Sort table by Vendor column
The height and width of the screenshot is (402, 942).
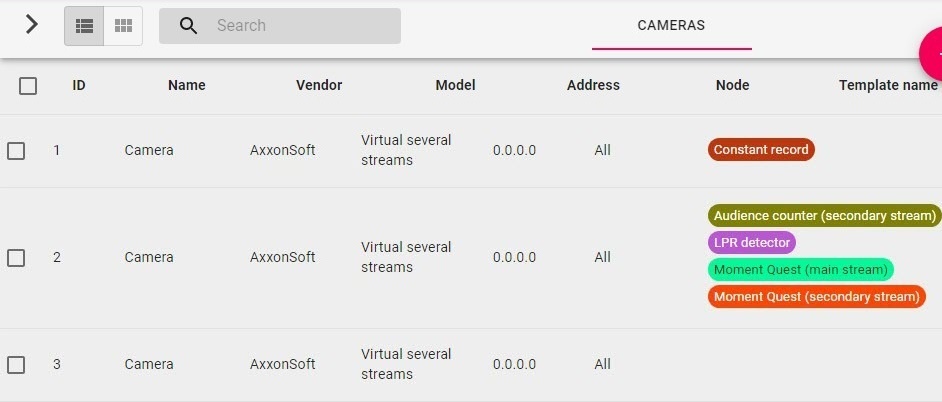point(319,86)
